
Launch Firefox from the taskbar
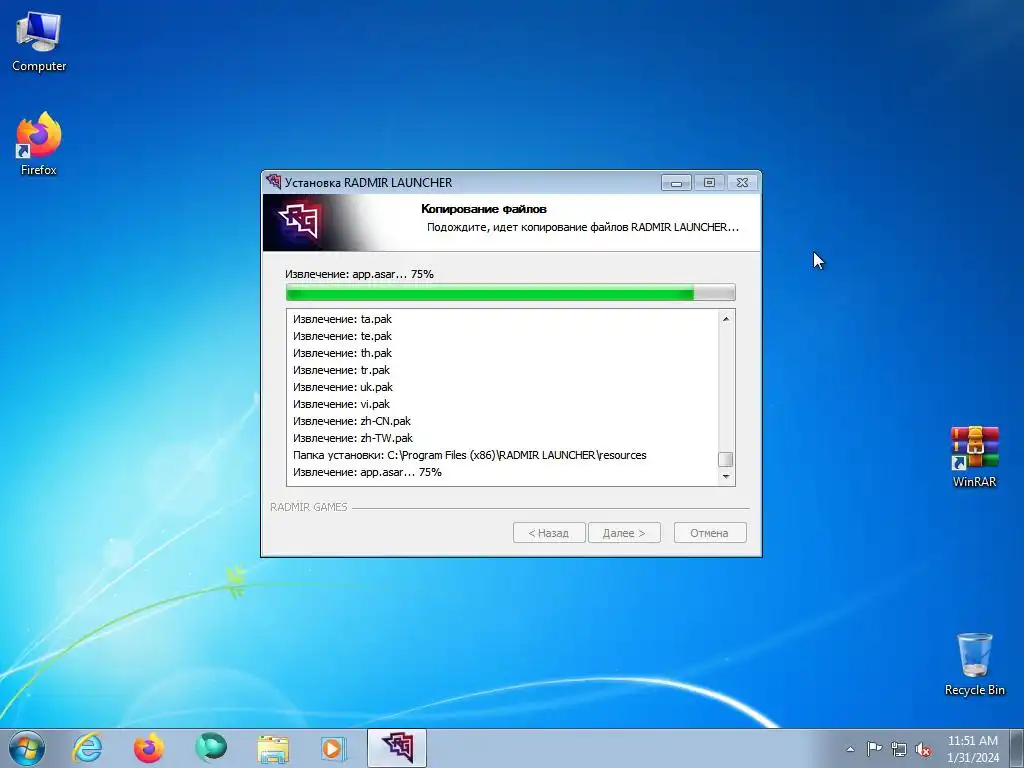coord(149,748)
